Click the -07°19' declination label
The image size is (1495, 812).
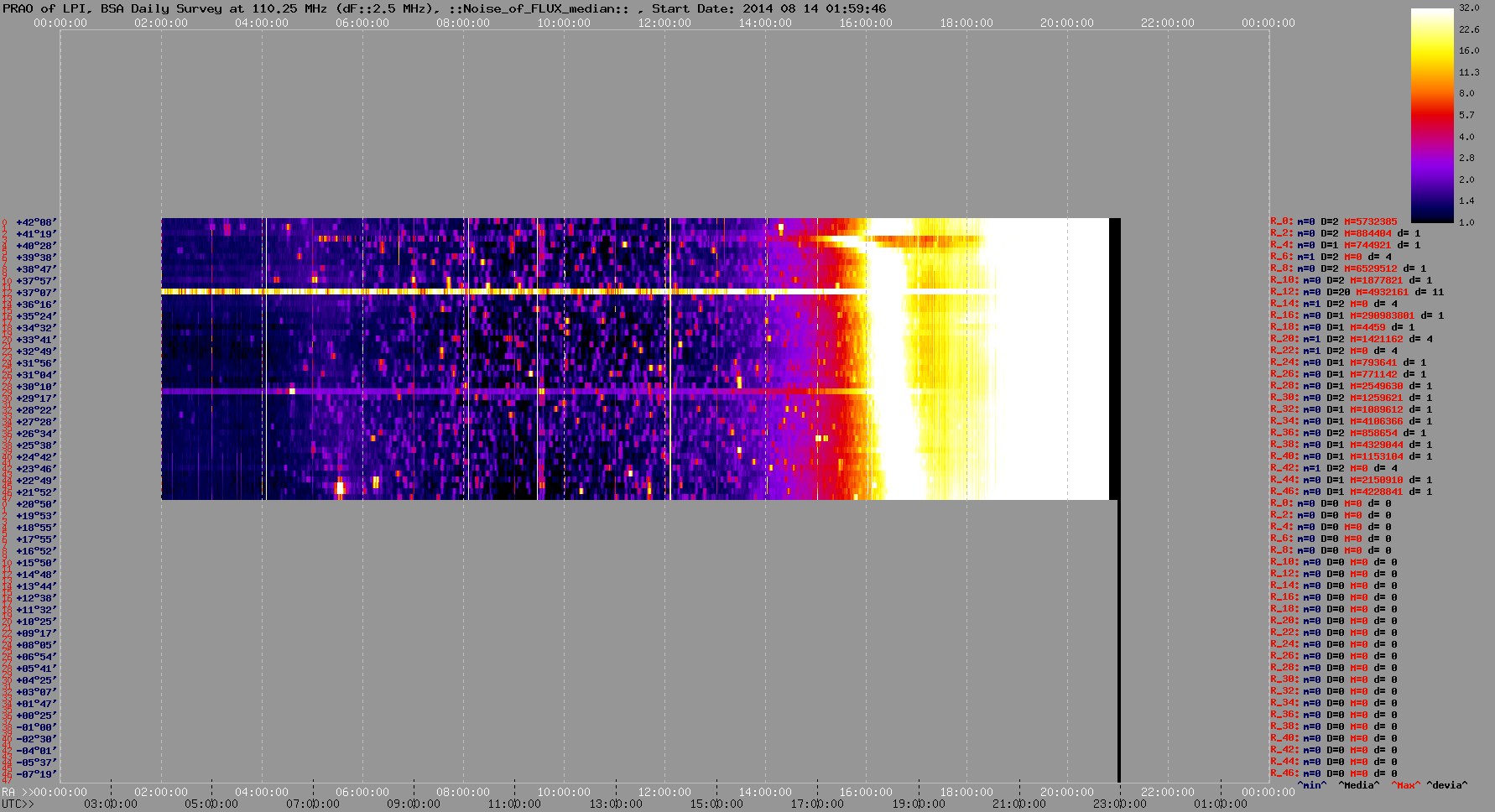[x=36, y=774]
